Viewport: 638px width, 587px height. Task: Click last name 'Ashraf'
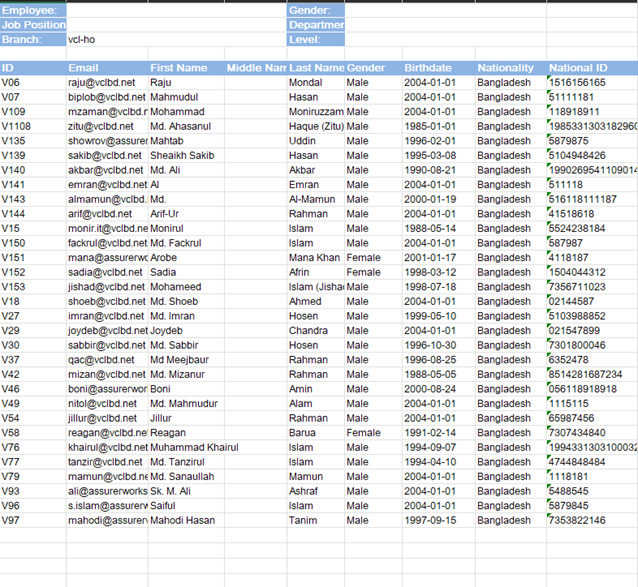click(x=316, y=493)
